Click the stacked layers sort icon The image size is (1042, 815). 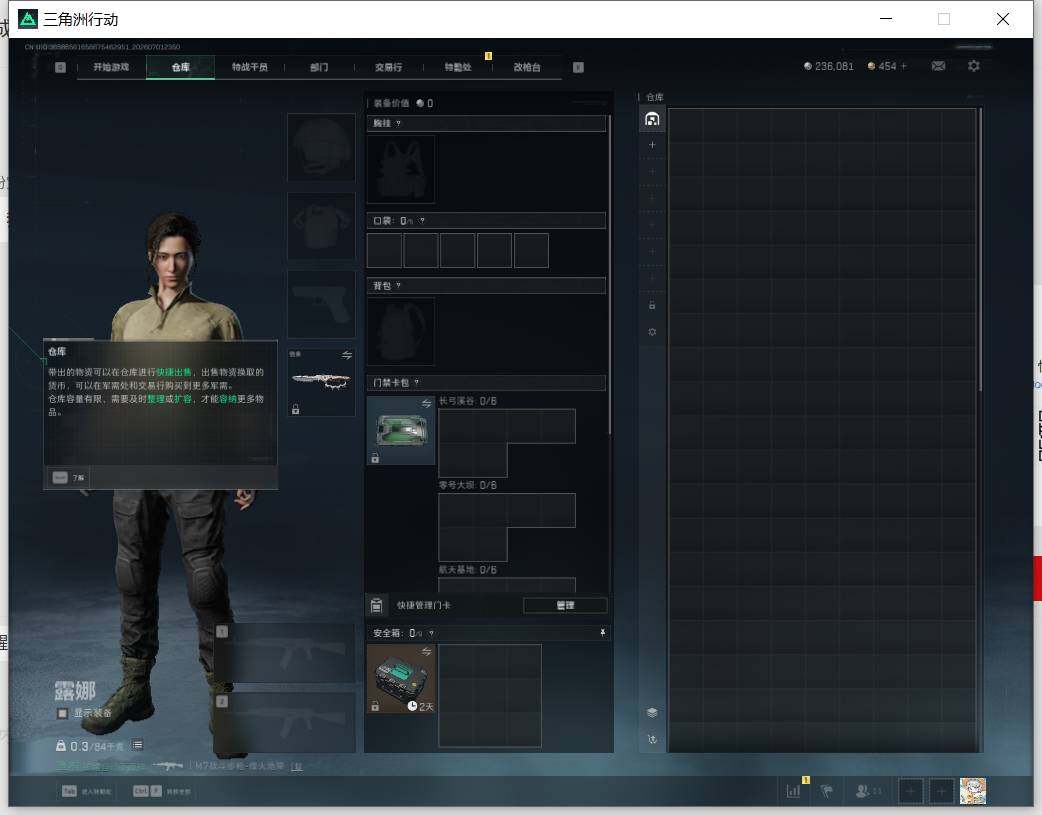point(652,713)
